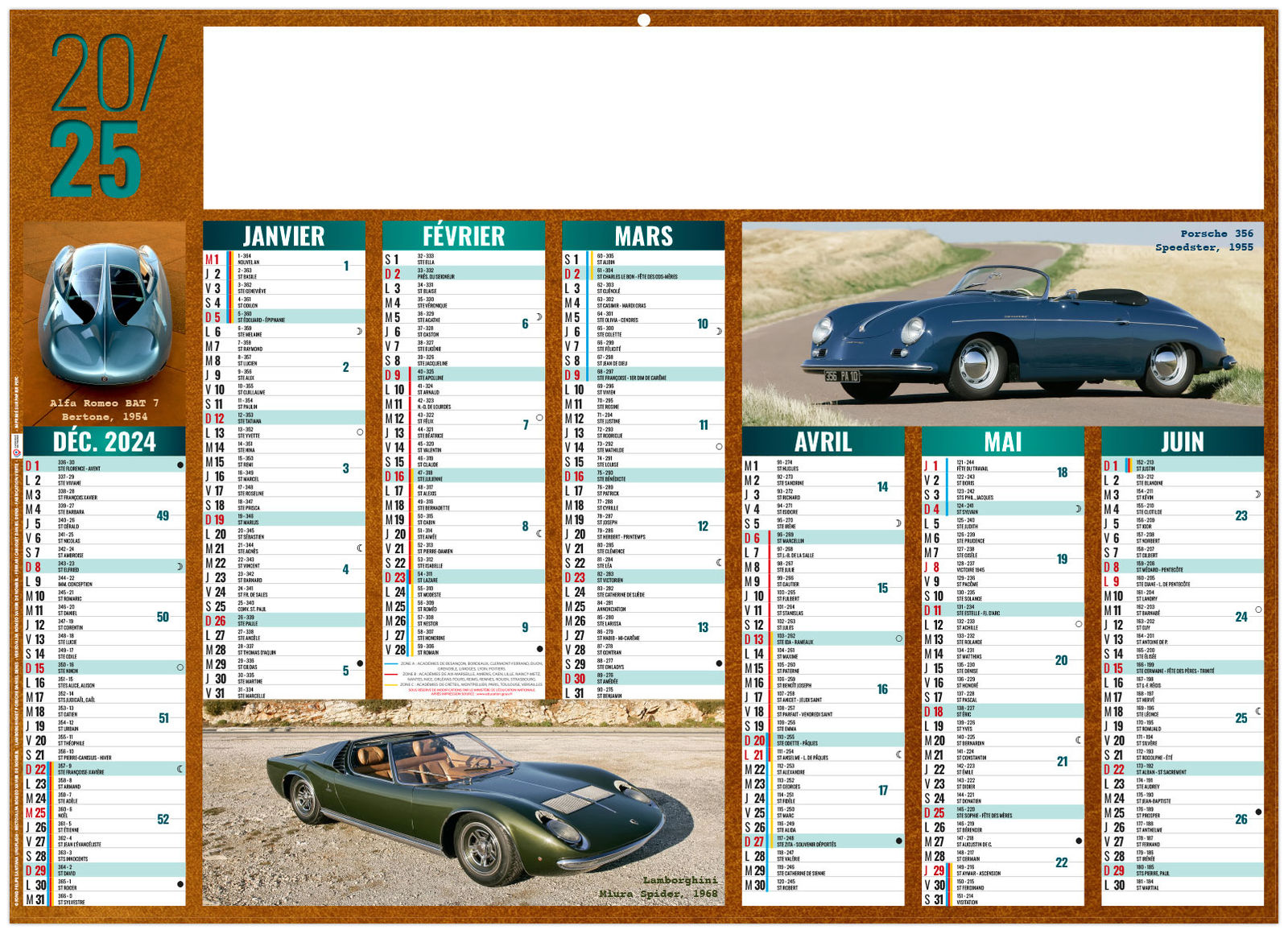Viewport: 1288px width, 934px height.
Task: Click the new moon dot on December 30
Action: click(180, 885)
